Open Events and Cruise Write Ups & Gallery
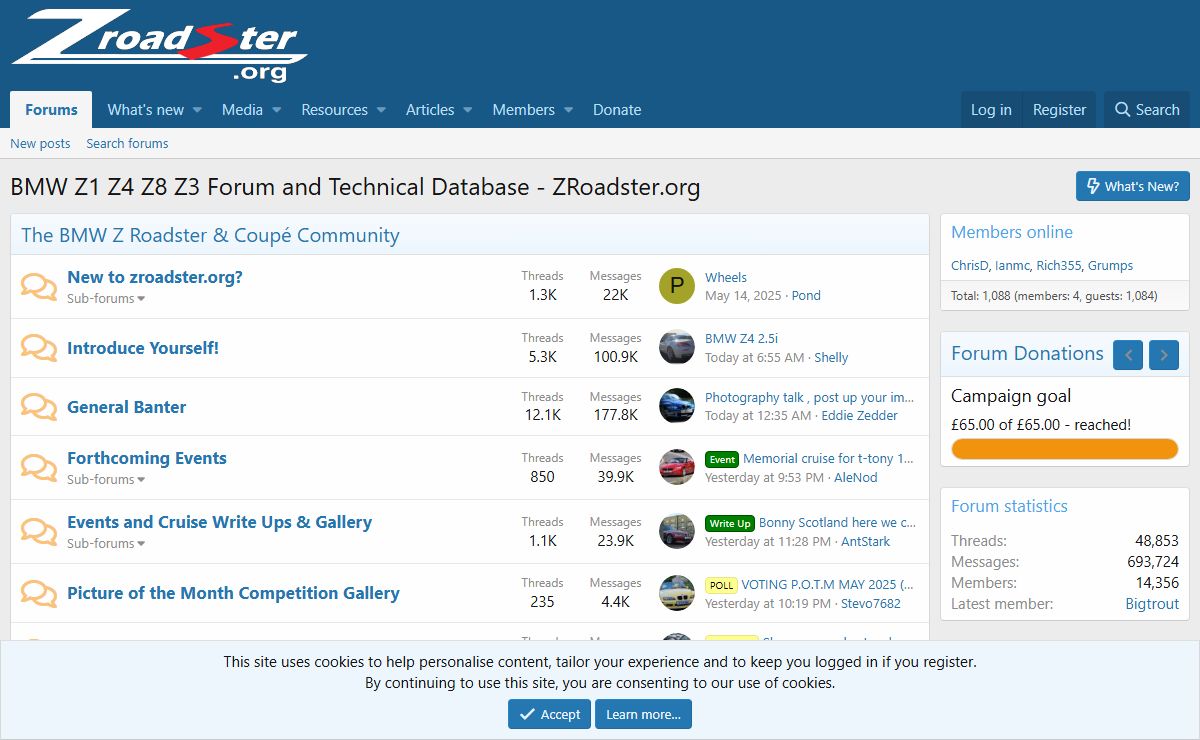 pos(219,522)
